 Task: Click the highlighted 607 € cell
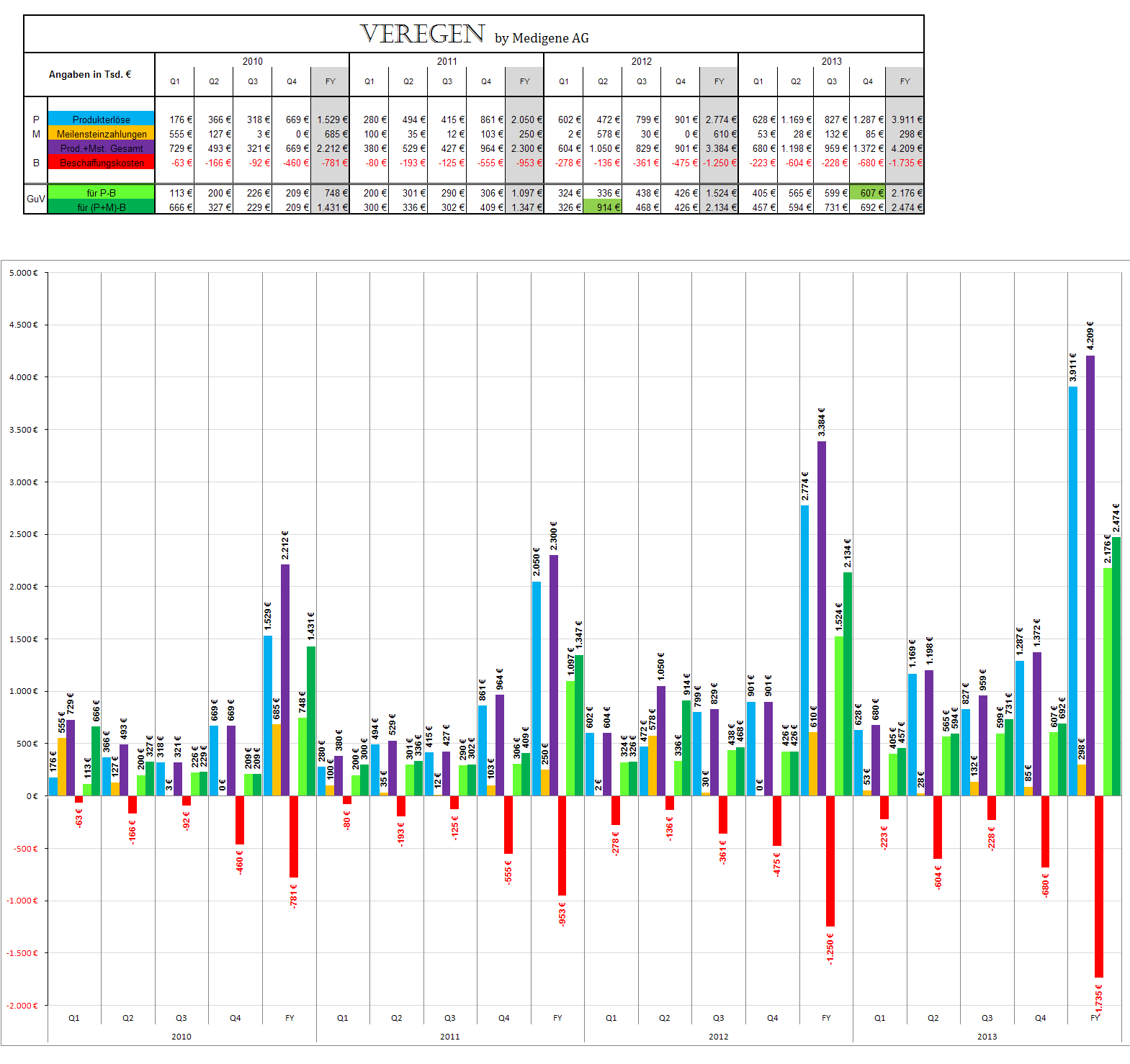867,192
